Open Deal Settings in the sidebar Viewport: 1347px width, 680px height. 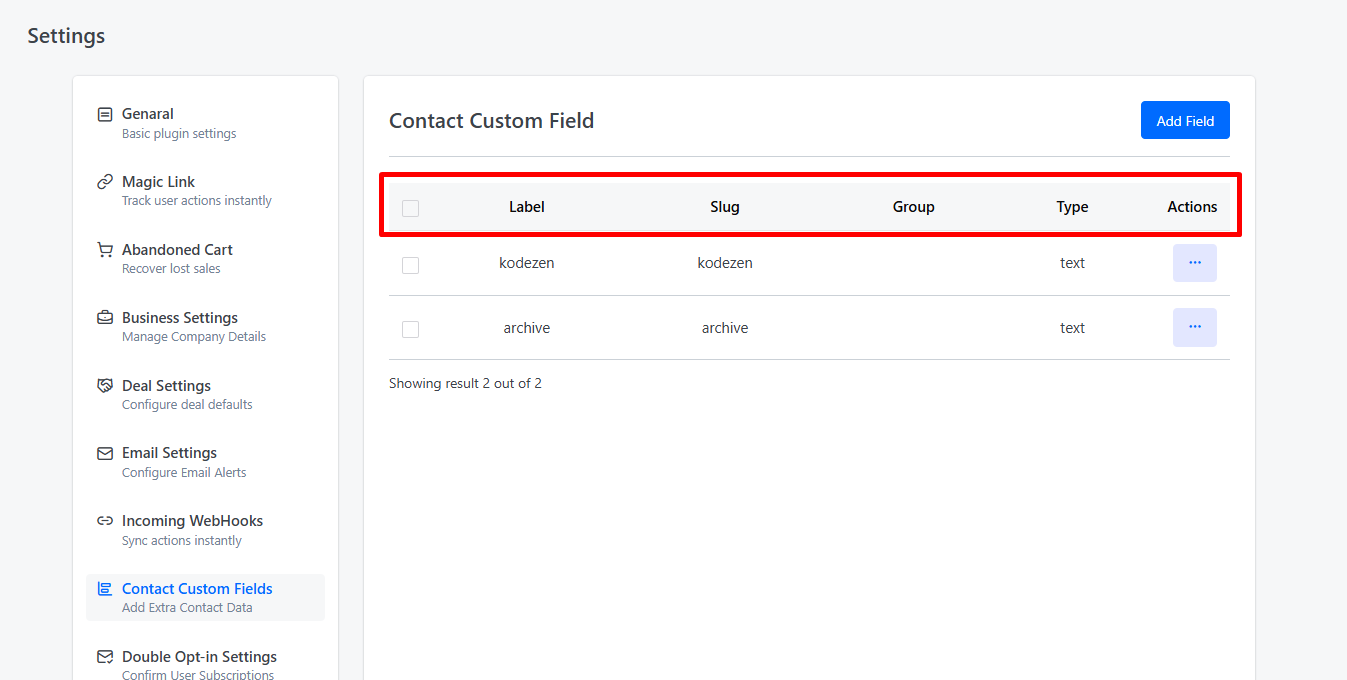[x=206, y=395]
